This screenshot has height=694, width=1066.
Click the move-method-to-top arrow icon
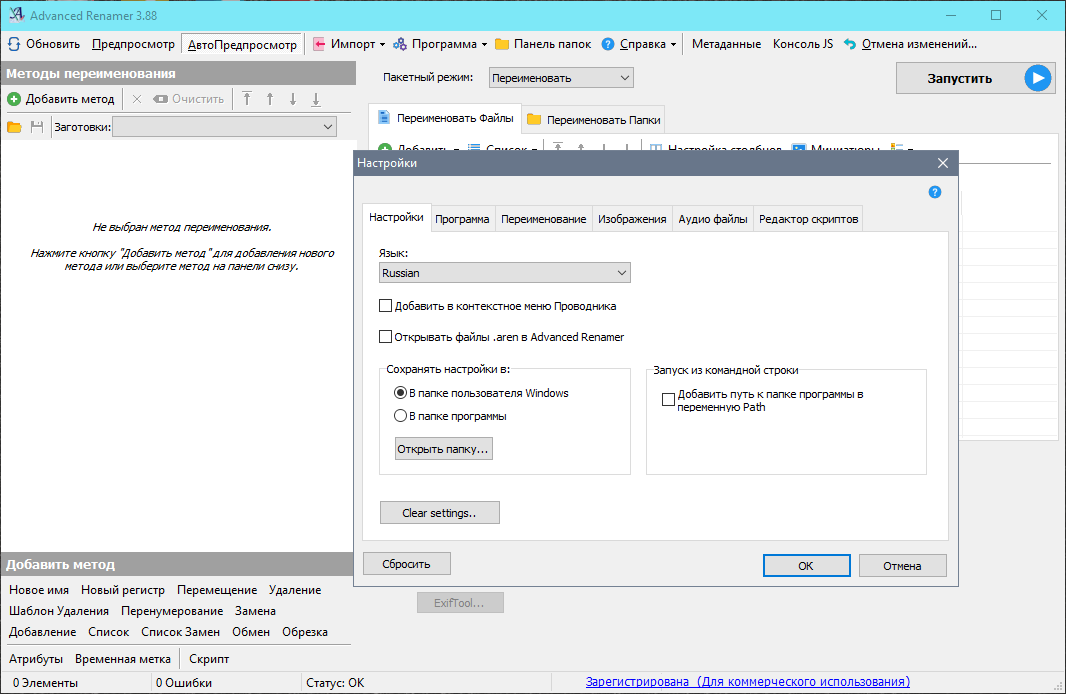[247, 99]
